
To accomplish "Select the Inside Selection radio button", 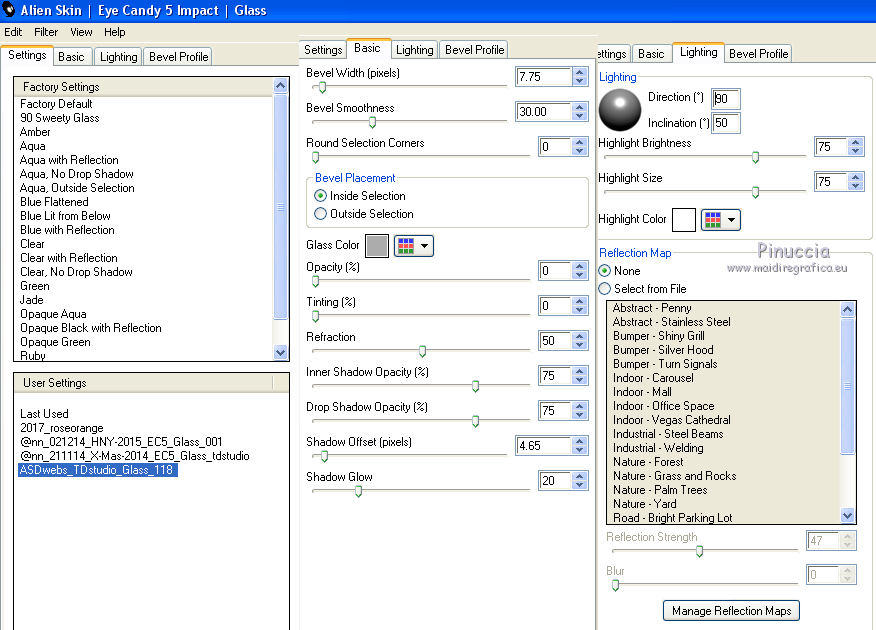I will point(321,196).
